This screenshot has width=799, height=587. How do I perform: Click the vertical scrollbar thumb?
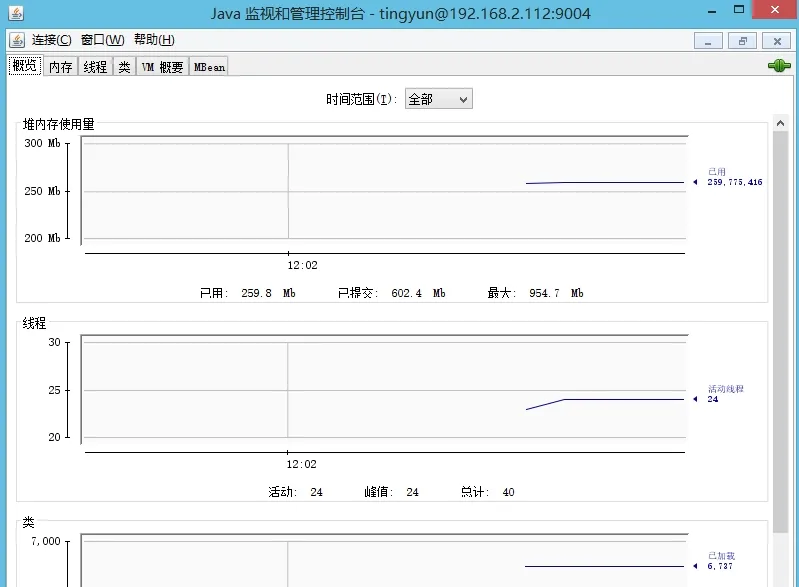pyautogui.click(x=780, y=331)
